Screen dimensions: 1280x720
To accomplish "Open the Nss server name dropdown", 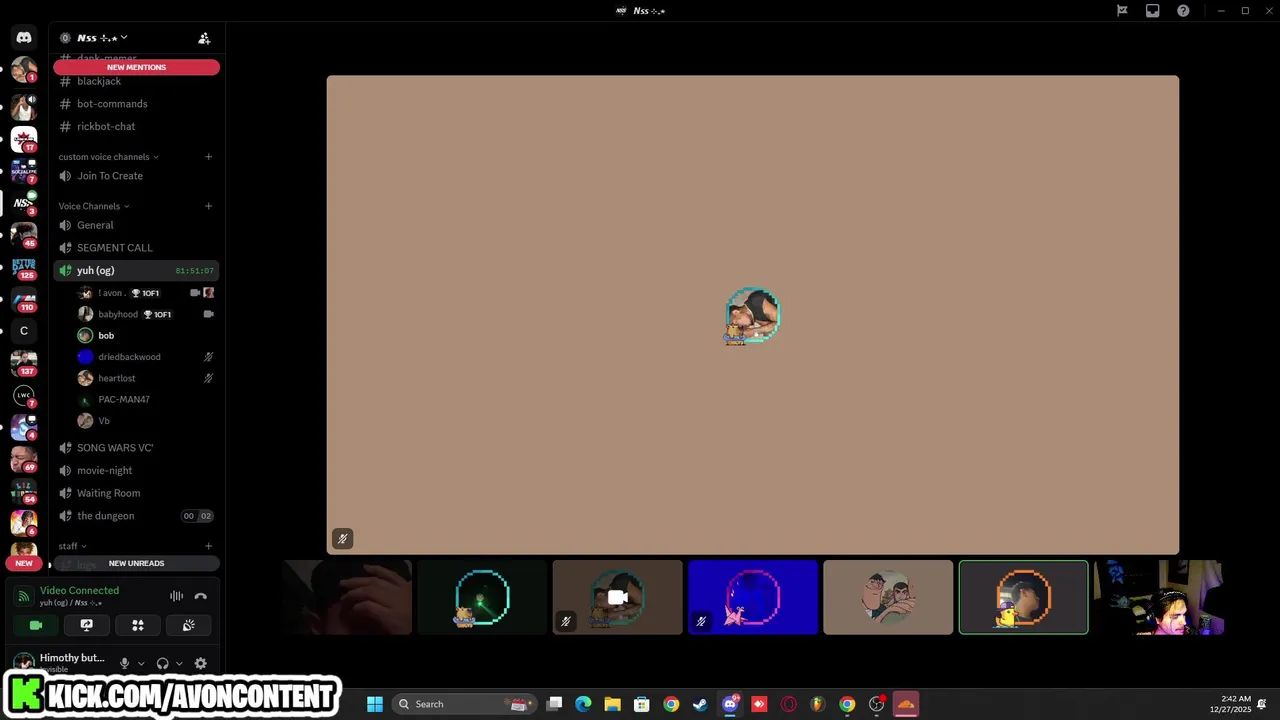I will click(x=102, y=38).
